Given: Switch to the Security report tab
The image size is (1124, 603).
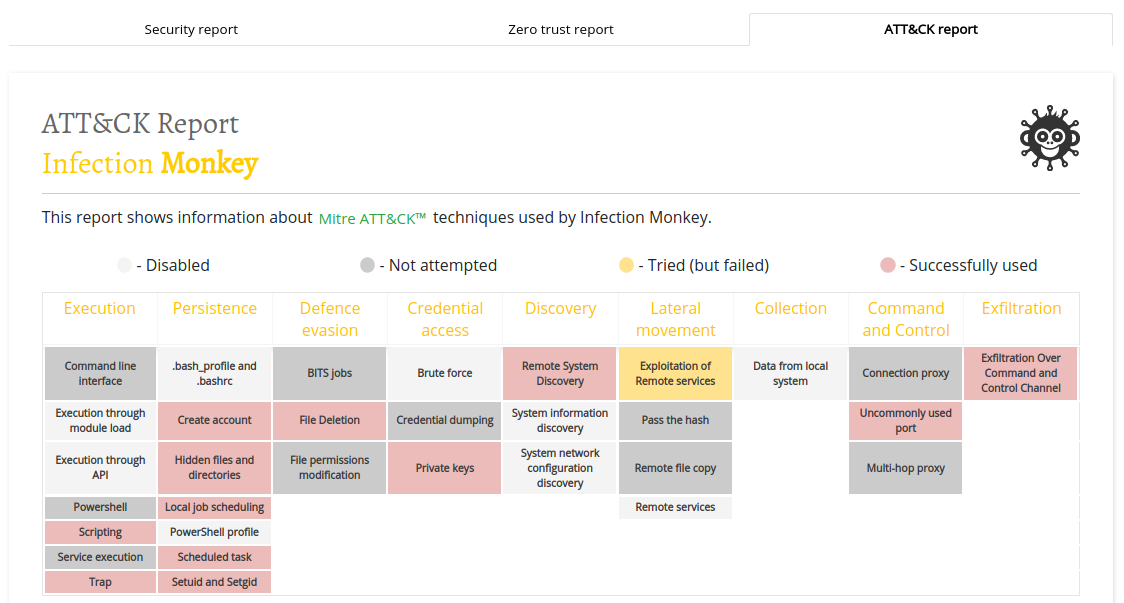Looking at the screenshot, I should coord(191,29).
